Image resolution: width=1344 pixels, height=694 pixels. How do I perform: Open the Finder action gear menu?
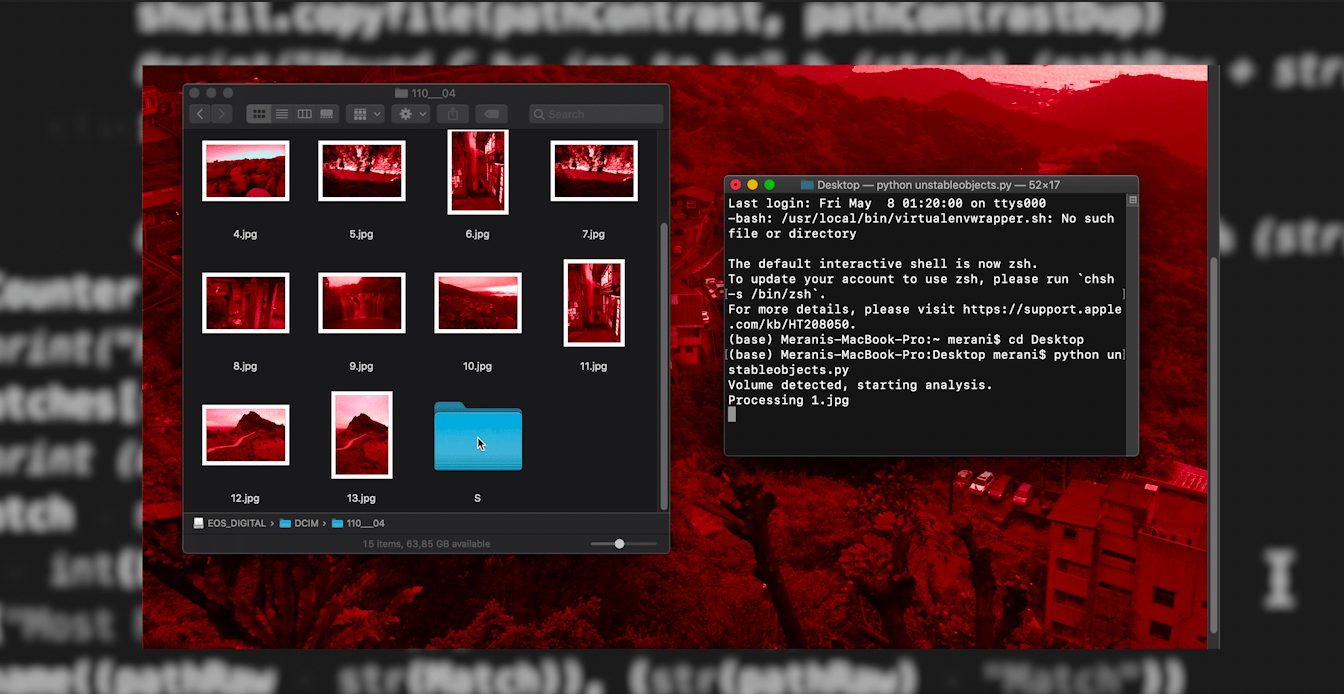pyautogui.click(x=410, y=114)
